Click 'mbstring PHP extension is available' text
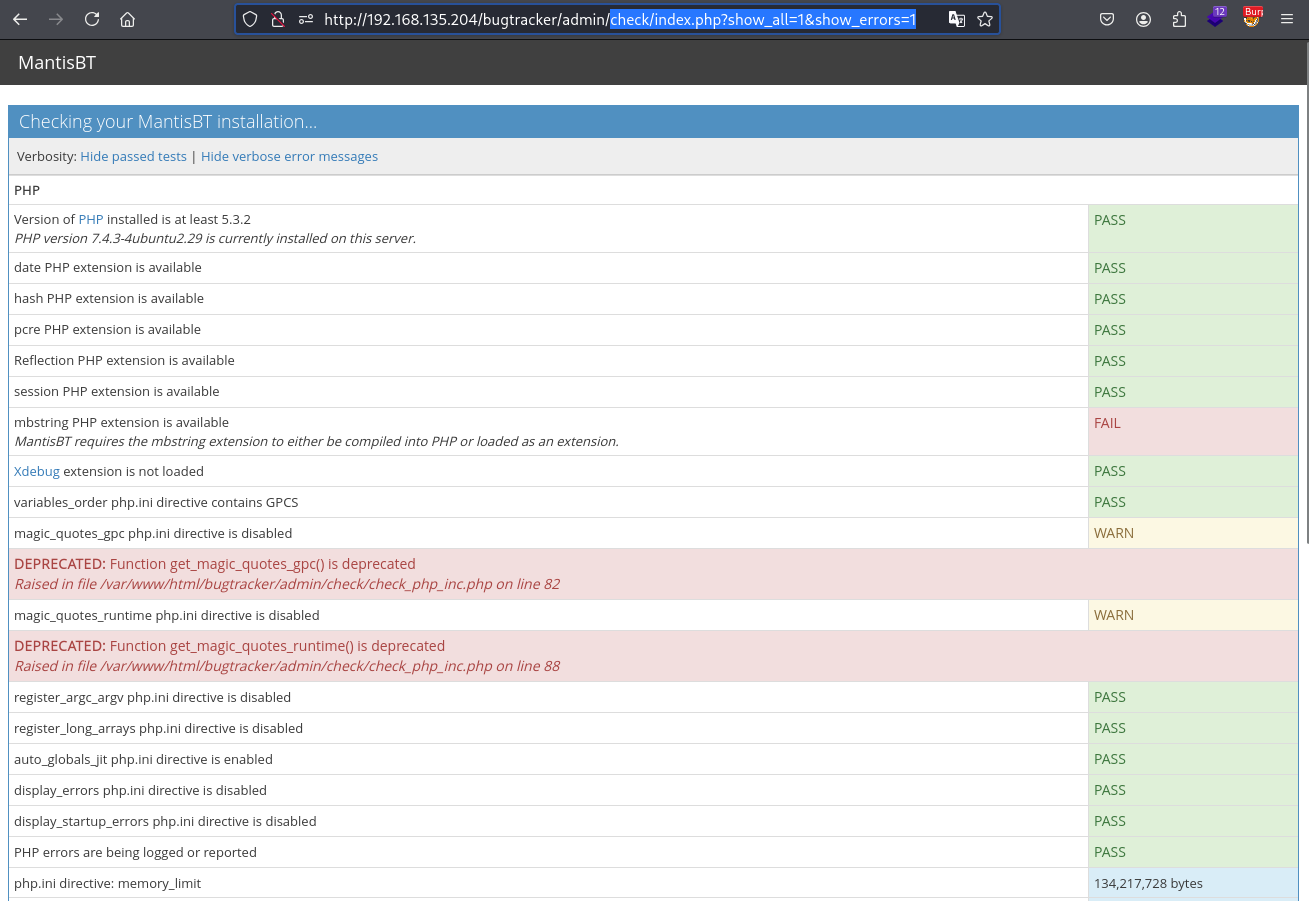The image size is (1309, 901). tap(121, 422)
